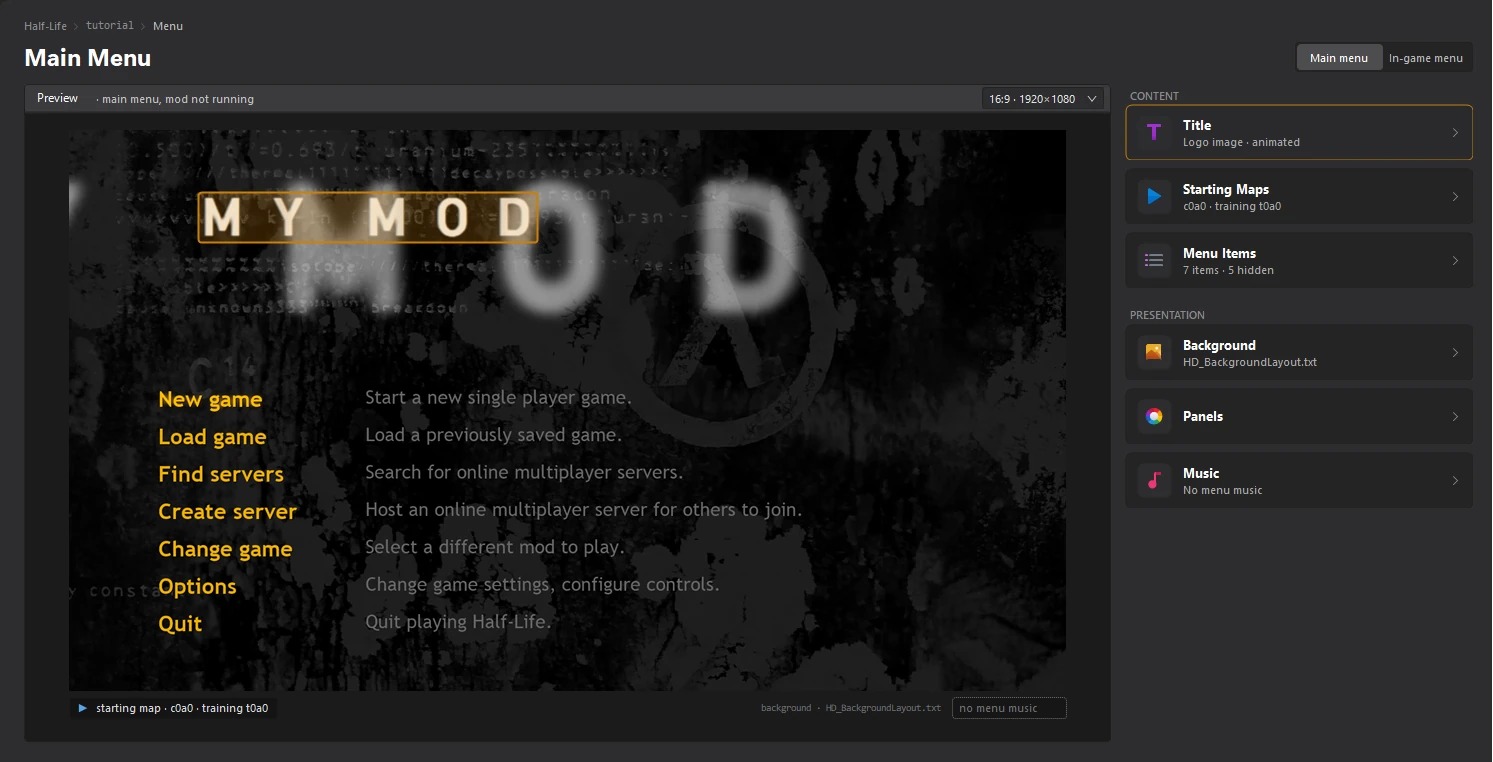
Task: Click Create server in the menu preview
Action: (x=227, y=511)
